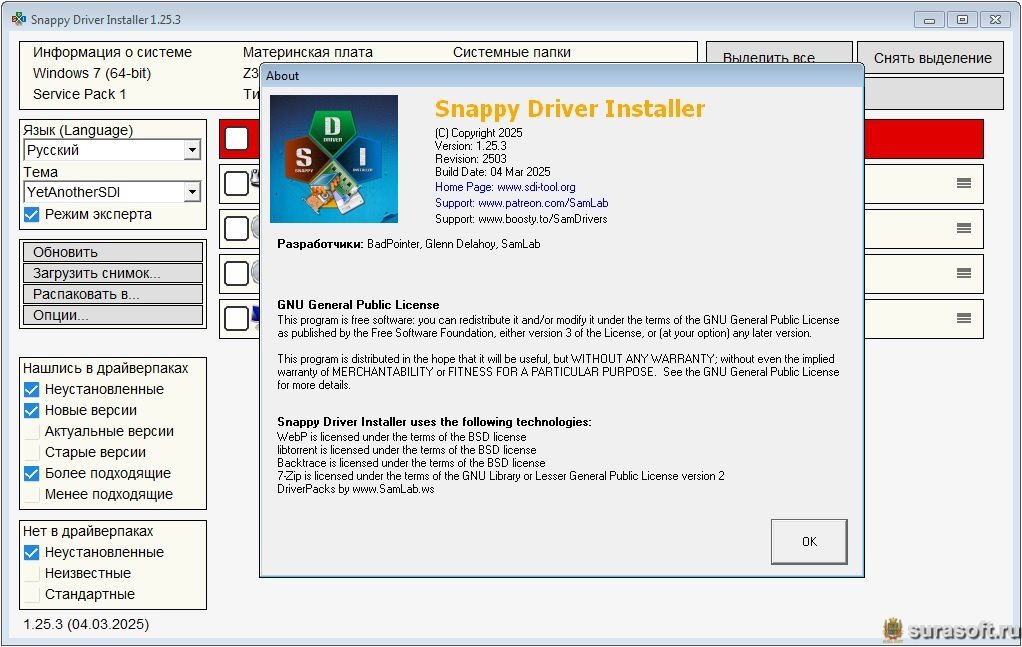Uncheck the Новые версии filter
The image size is (1022, 647).
pos(32,410)
